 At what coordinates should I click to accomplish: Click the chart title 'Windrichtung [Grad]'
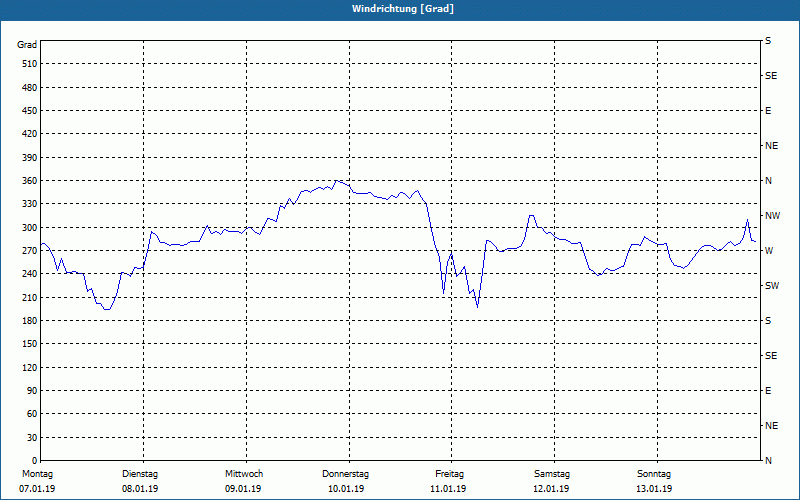[x=403, y=9]
